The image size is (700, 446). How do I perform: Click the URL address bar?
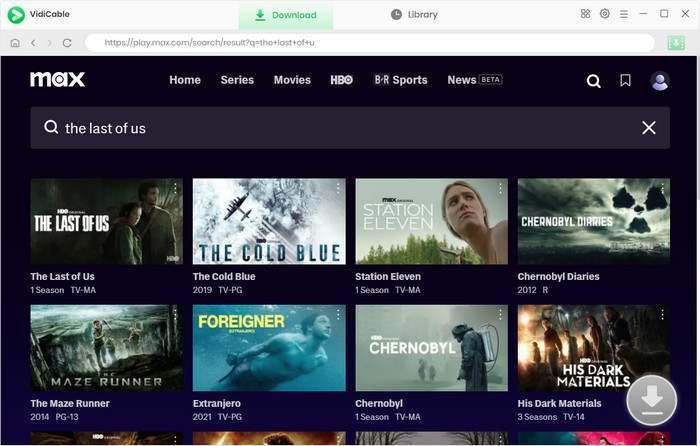[370, 43]
